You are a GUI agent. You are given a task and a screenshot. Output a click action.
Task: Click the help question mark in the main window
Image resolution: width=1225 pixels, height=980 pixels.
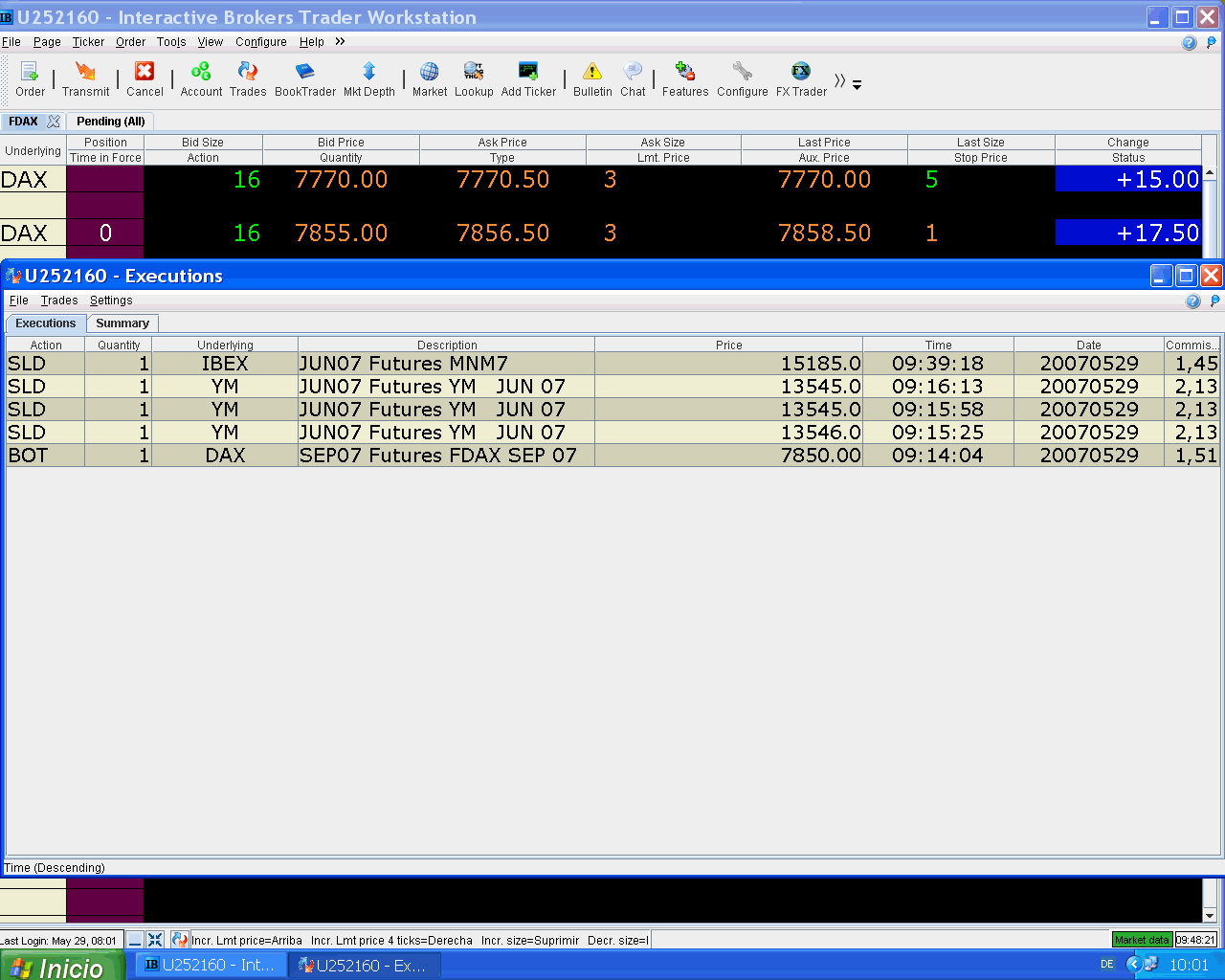1190,43
